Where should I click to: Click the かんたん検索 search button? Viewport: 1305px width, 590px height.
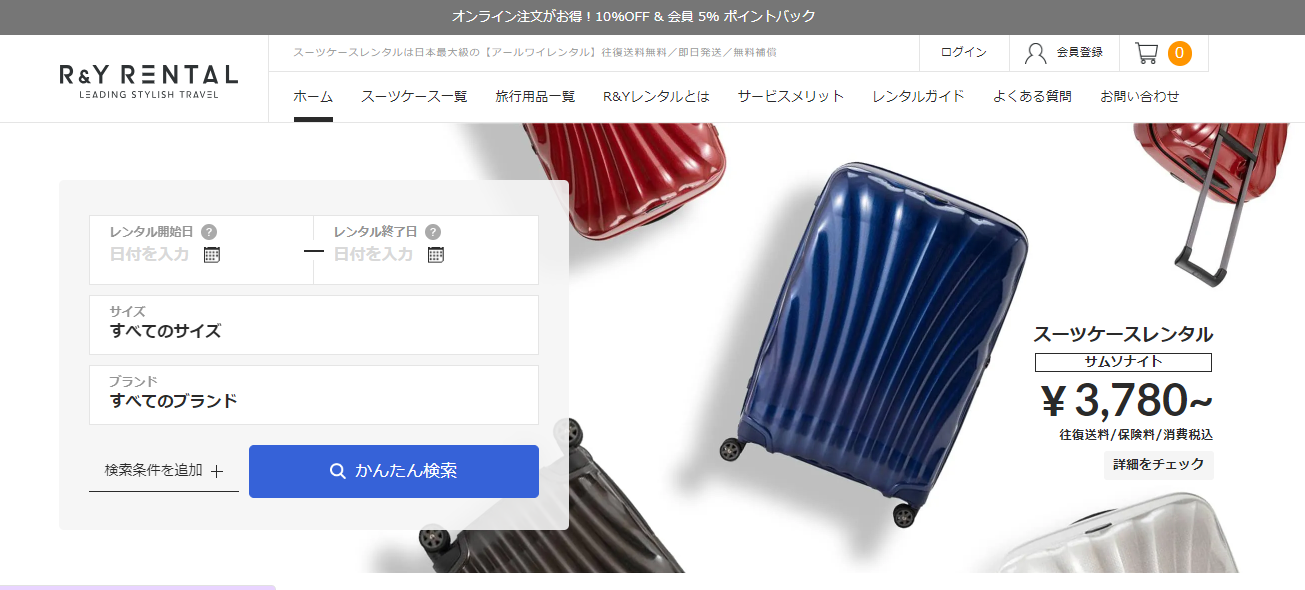coord(394,471)
